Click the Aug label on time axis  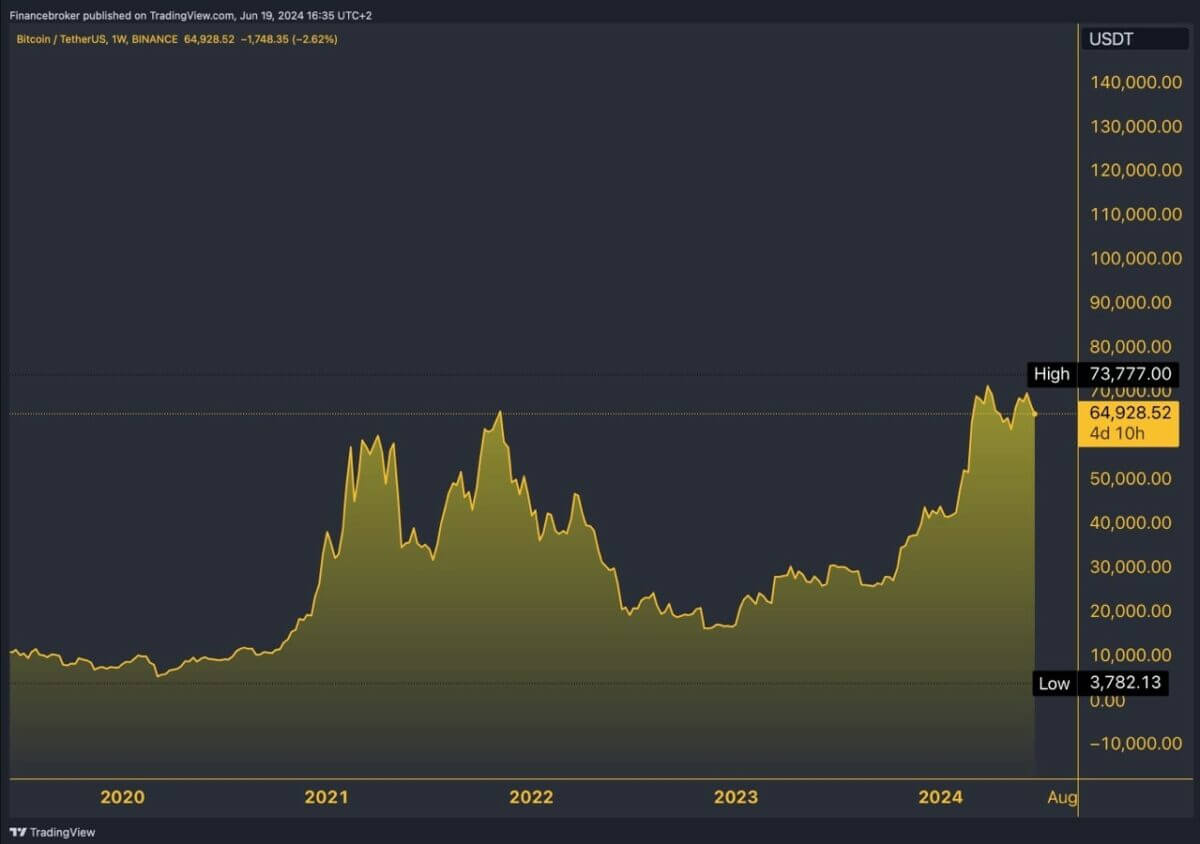(1063, 797)
